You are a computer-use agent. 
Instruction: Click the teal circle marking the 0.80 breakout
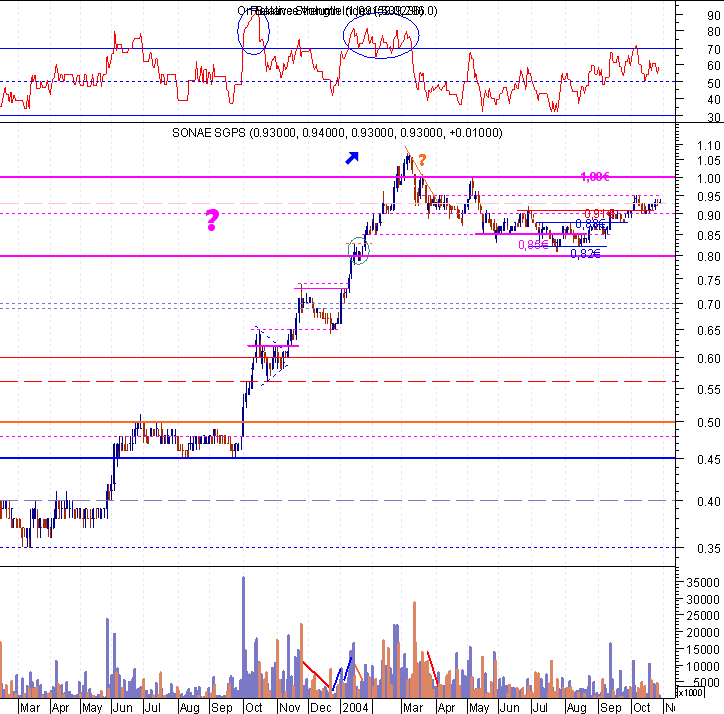359,251
